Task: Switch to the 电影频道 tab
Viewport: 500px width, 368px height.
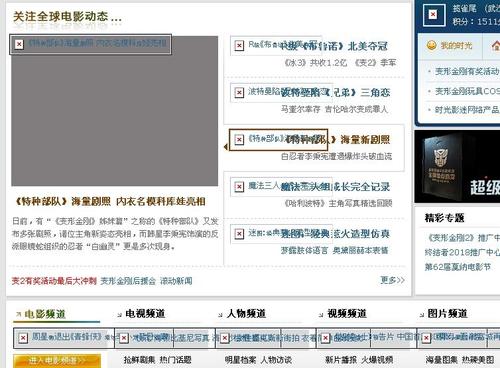Action: coord(45,314)
